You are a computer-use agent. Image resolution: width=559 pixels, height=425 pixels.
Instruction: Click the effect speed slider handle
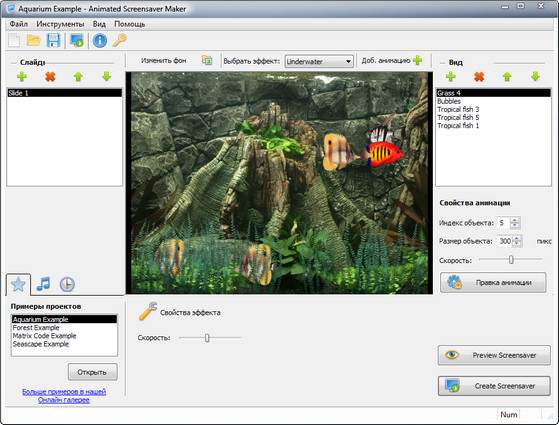(x=207, y=338)
